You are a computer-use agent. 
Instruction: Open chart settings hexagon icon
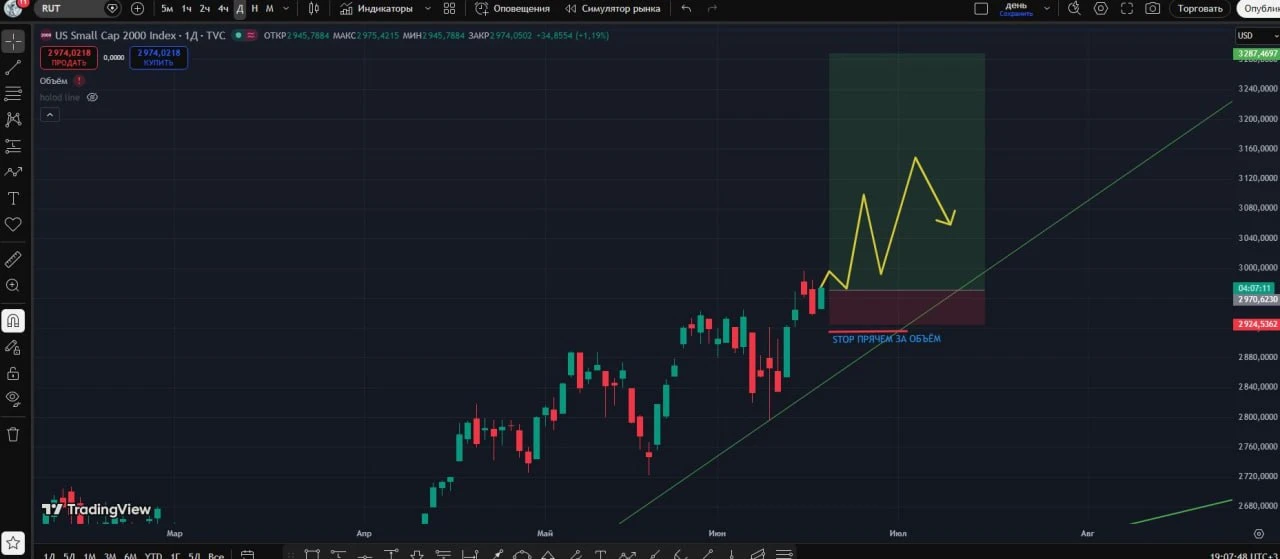1101,8
